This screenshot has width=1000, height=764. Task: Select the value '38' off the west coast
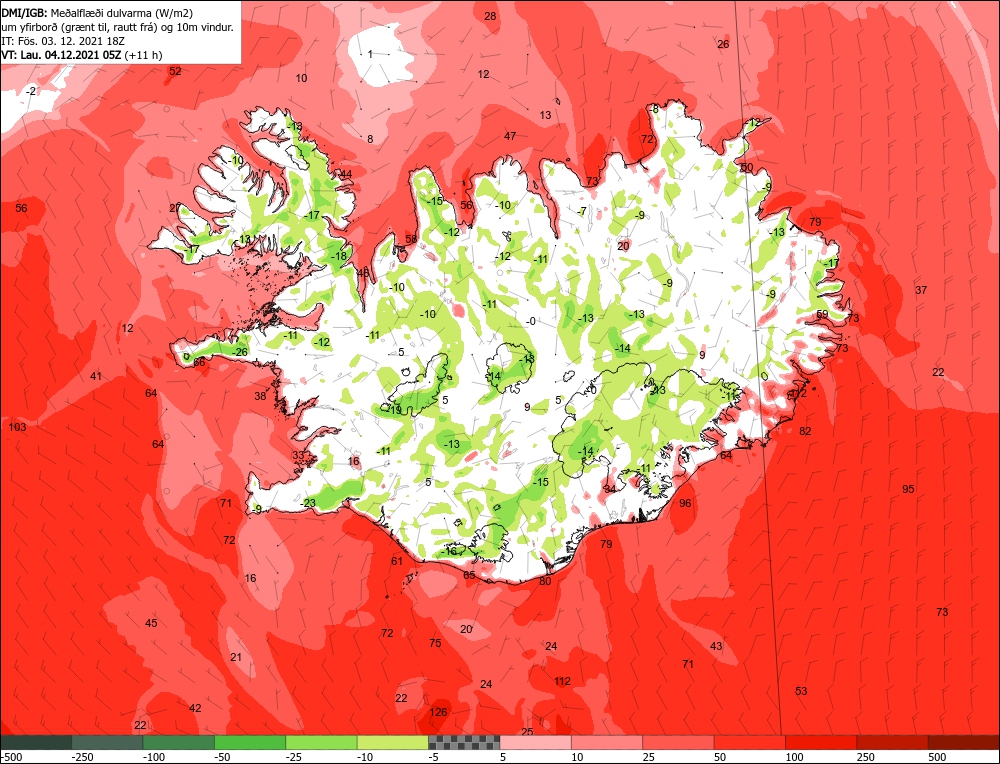(x=260, y=396)
